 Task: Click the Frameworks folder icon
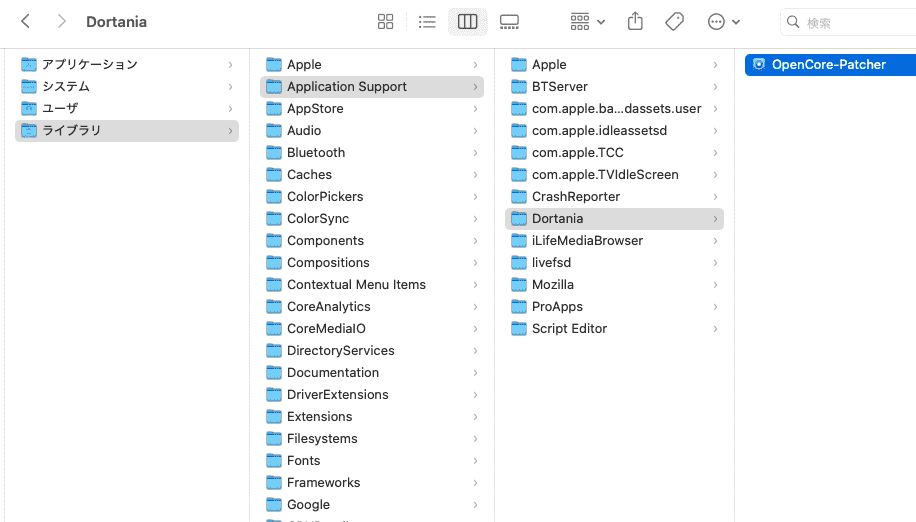pyautogui.click(x=273, y=482)
